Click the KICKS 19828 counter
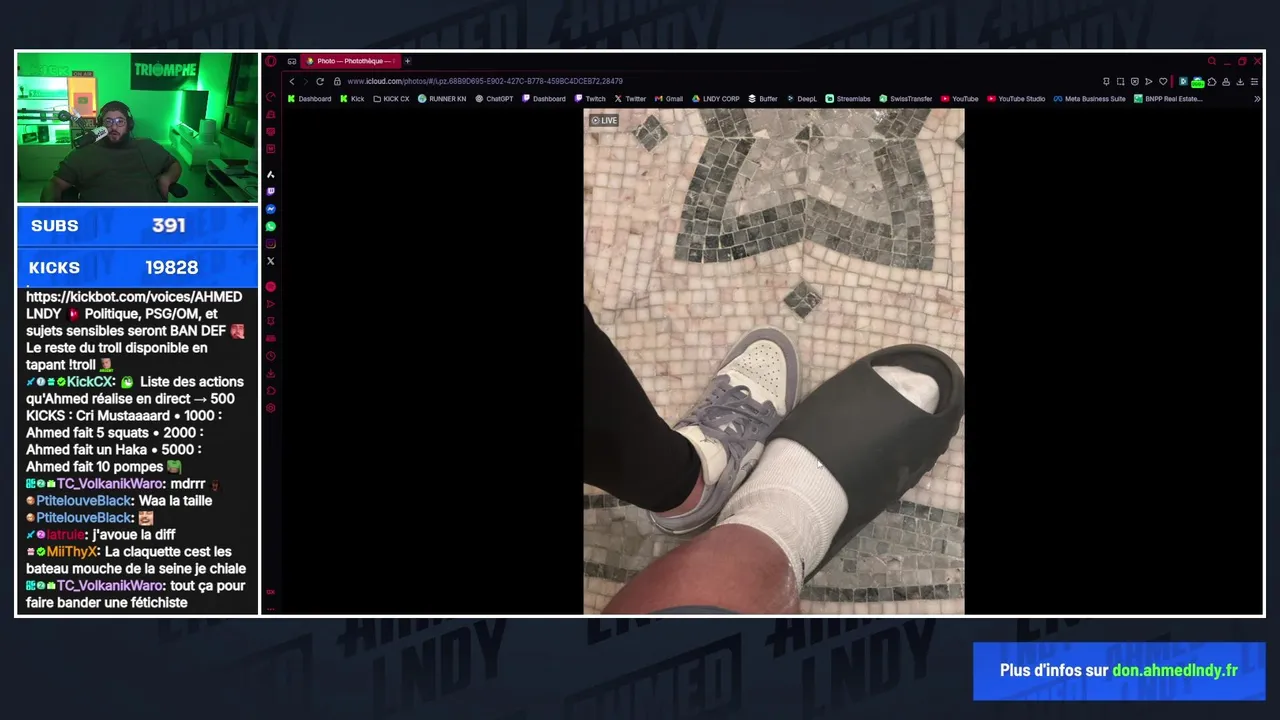The width and height of the screenshot is (1280, 720). pyautogui.click(x=137, y=267)
